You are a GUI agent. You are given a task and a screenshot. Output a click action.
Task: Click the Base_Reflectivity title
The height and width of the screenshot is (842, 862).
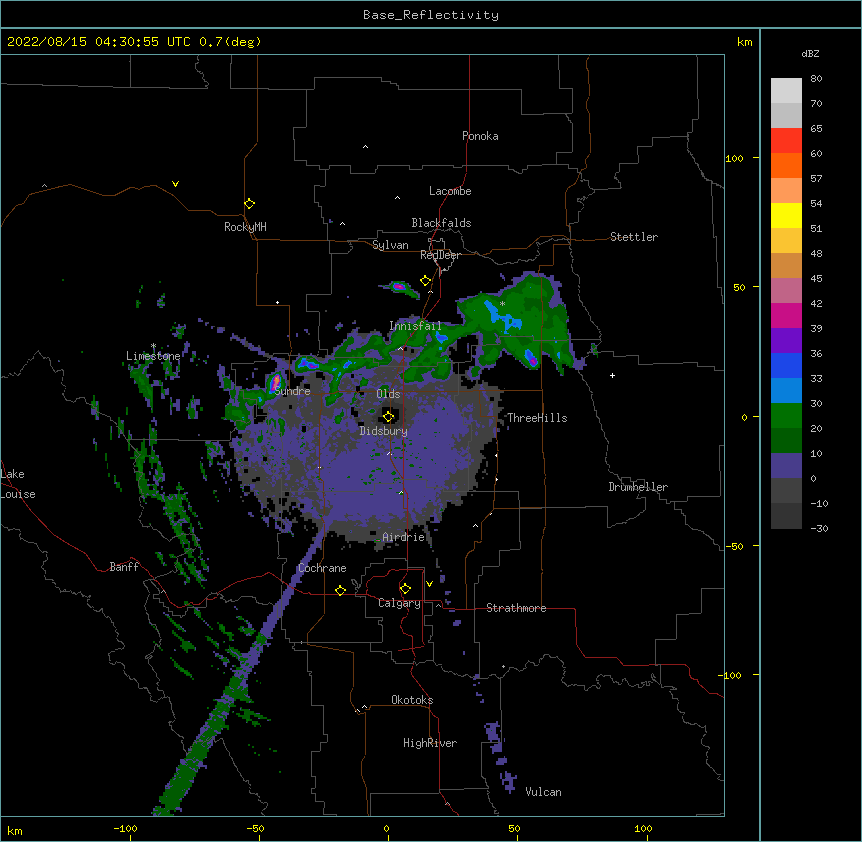point(431,15)
